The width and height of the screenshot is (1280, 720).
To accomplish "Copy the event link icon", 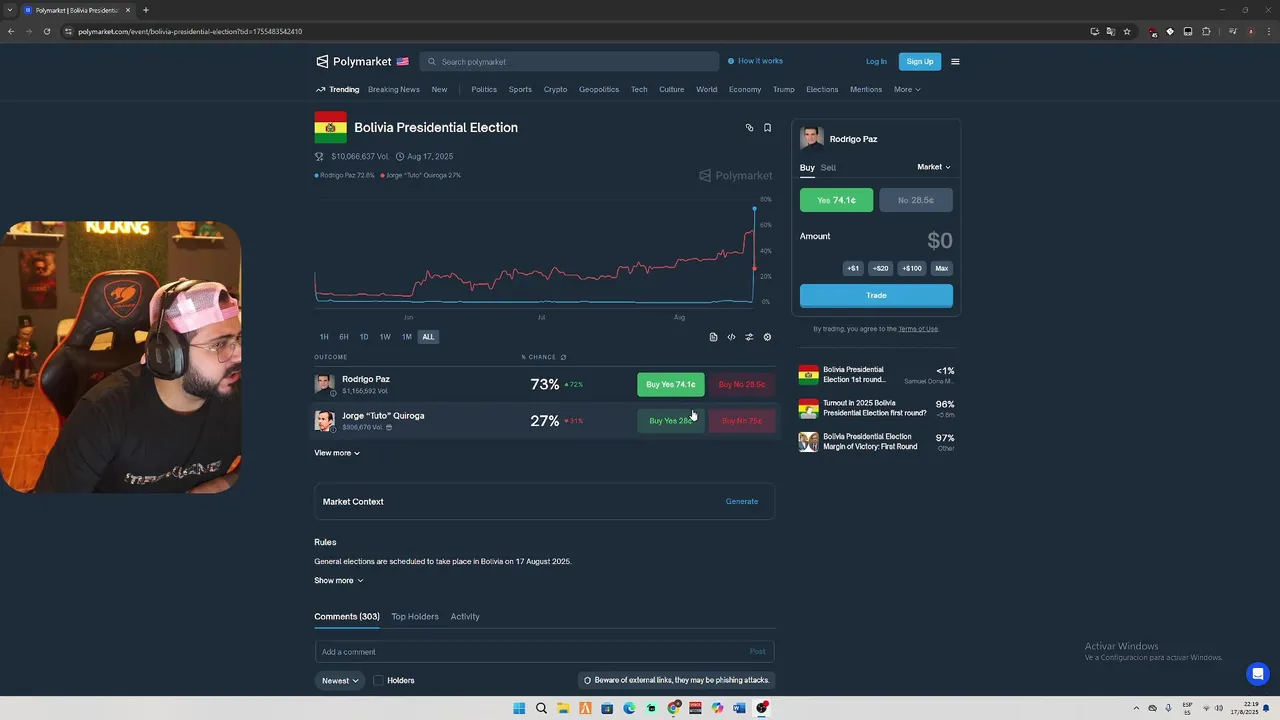I will 749,128.
